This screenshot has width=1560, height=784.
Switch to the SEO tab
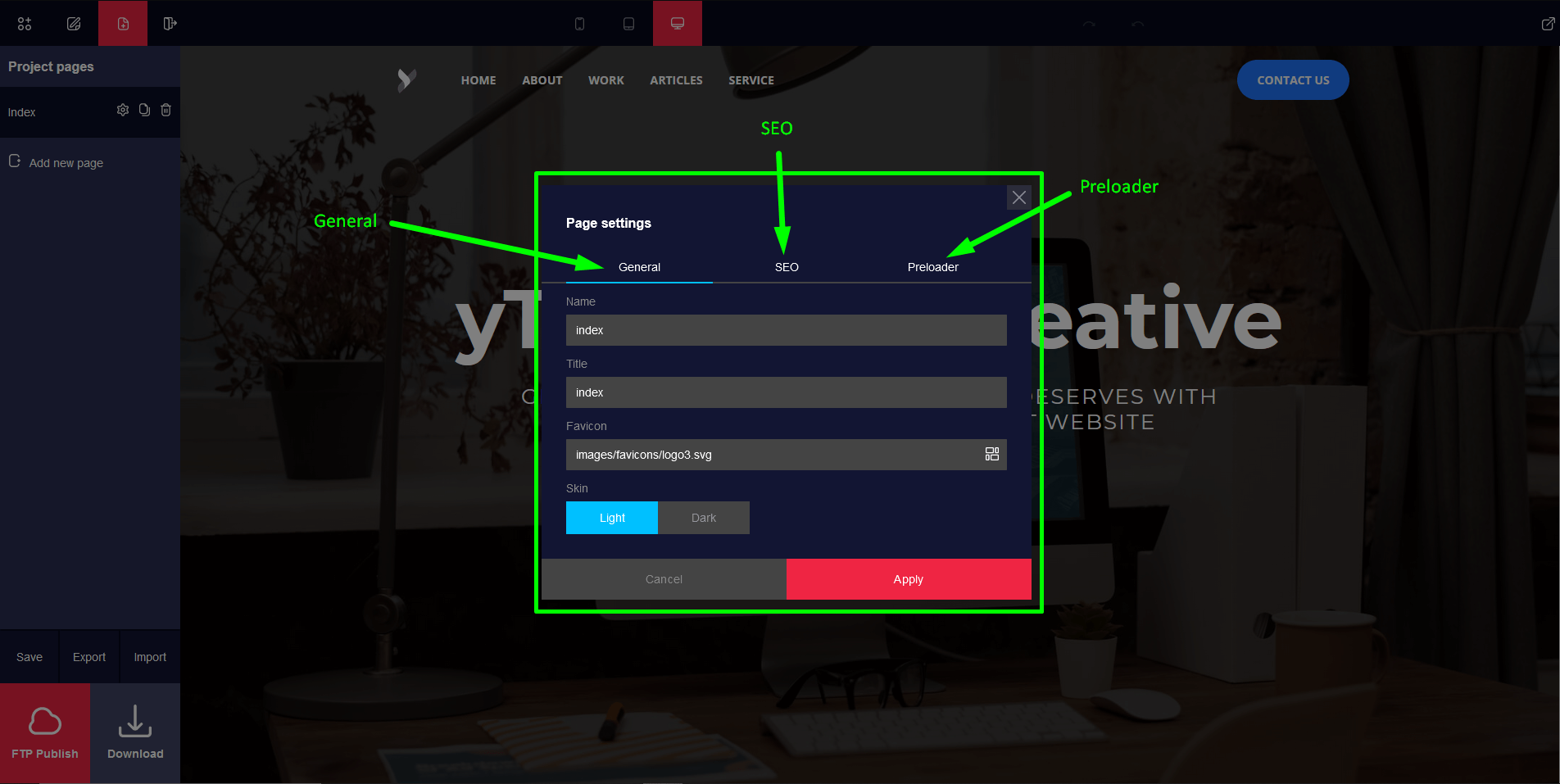[x=787, y=267]
